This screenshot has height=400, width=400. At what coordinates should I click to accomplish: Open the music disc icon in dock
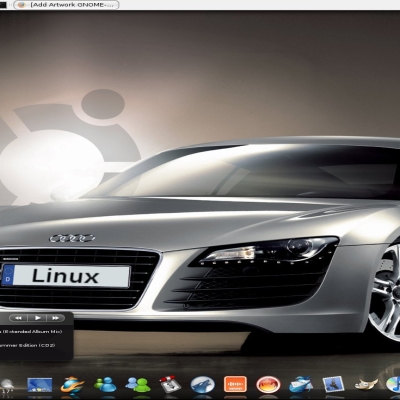coord(393,385)
